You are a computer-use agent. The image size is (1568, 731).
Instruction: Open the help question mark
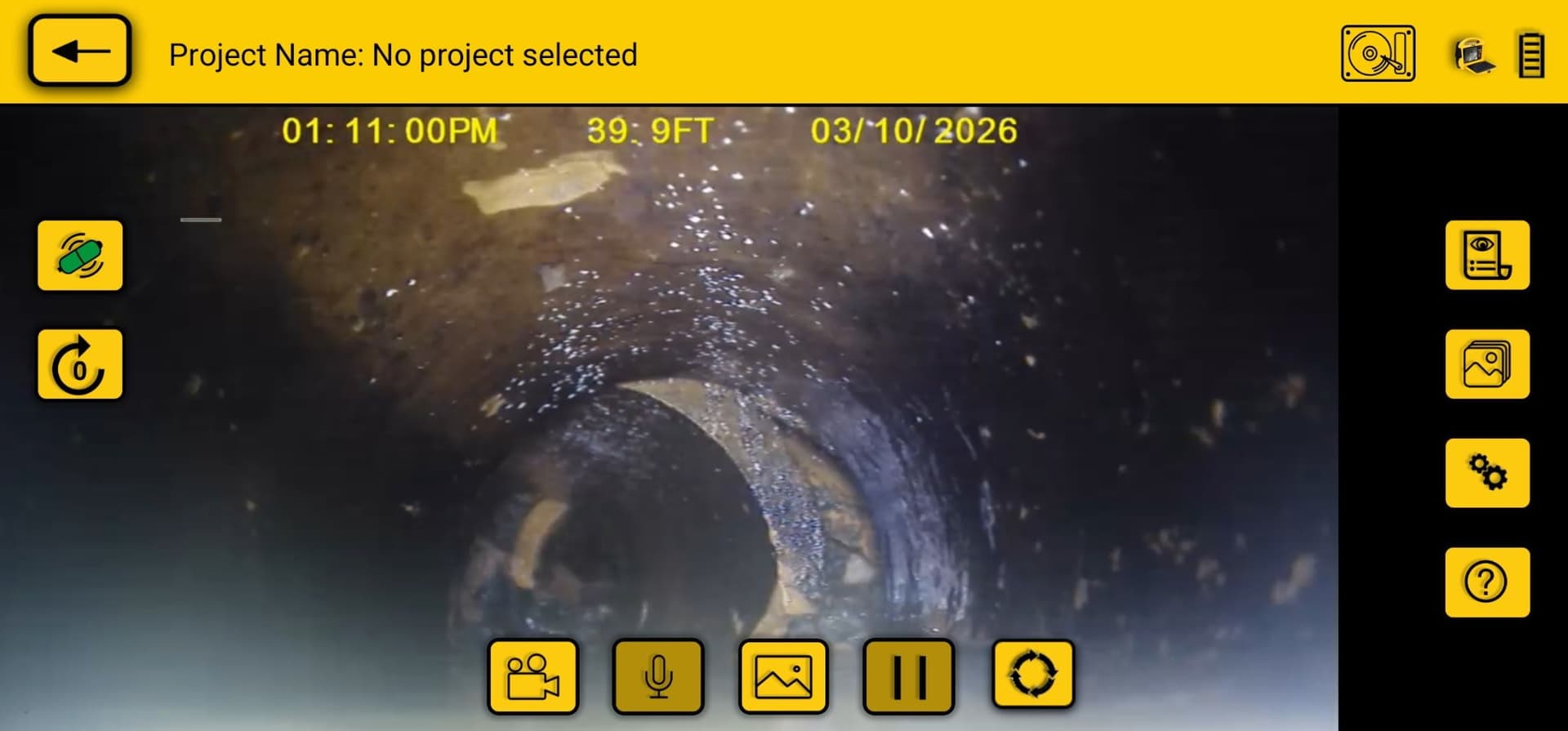[x=1487, y=582]
